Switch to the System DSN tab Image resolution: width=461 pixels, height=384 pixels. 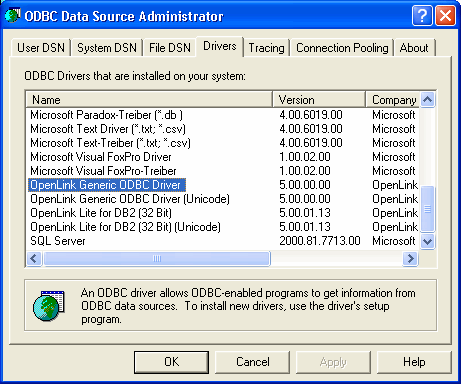(107, 48)
